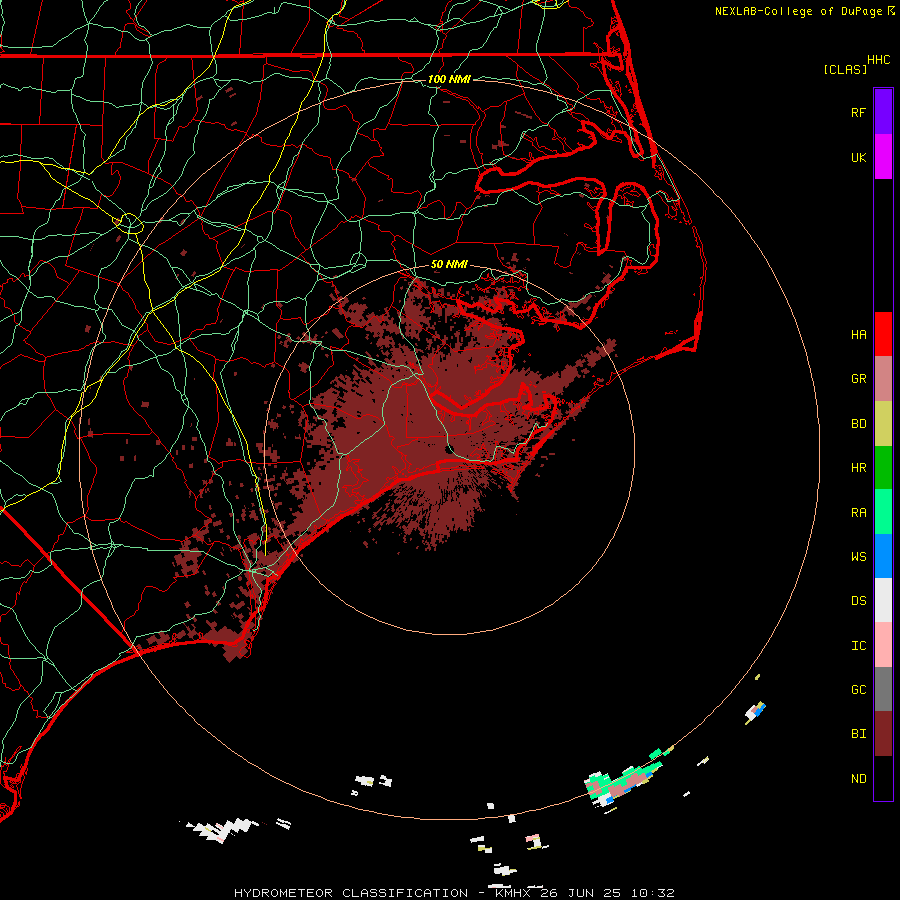Click the WS blue legend swatch
Screen dimensions: 900x900
click(x=883, y=556)
